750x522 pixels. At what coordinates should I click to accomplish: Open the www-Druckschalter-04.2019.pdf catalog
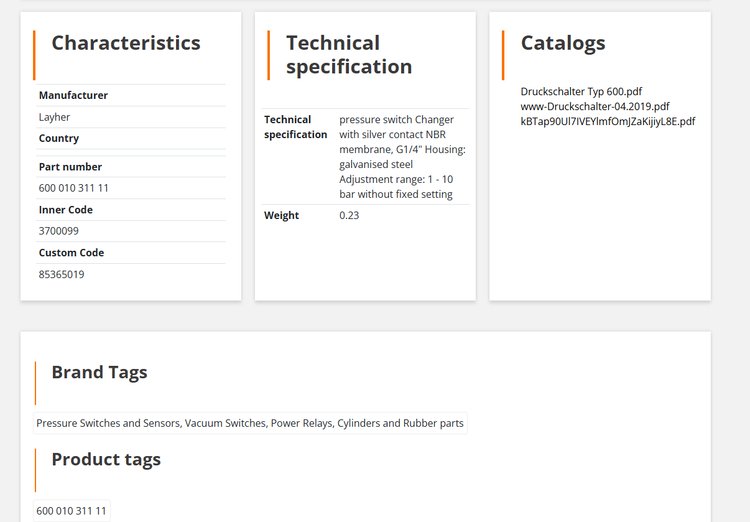595,106
